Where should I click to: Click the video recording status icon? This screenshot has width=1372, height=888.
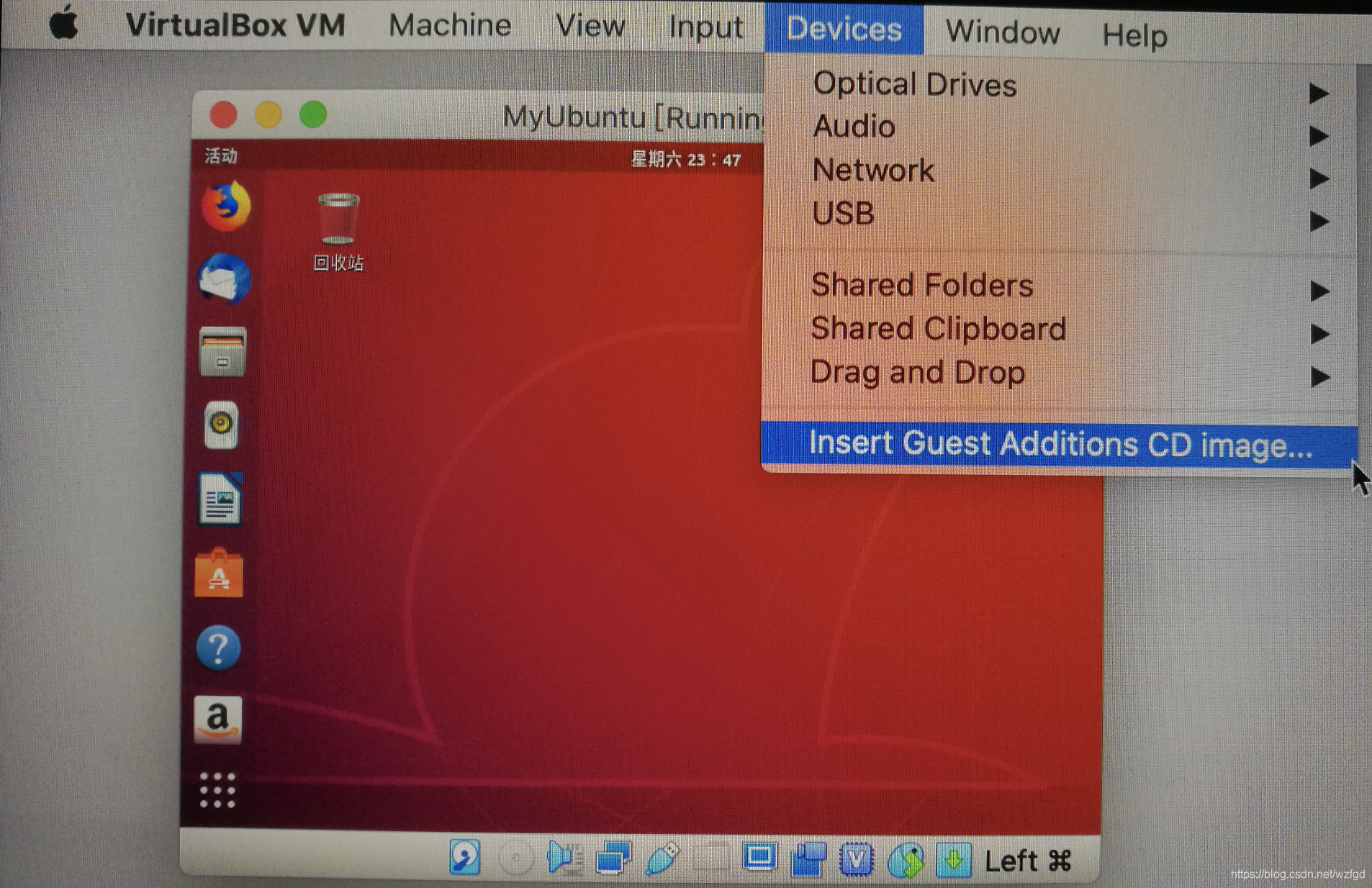coord(808,859)
